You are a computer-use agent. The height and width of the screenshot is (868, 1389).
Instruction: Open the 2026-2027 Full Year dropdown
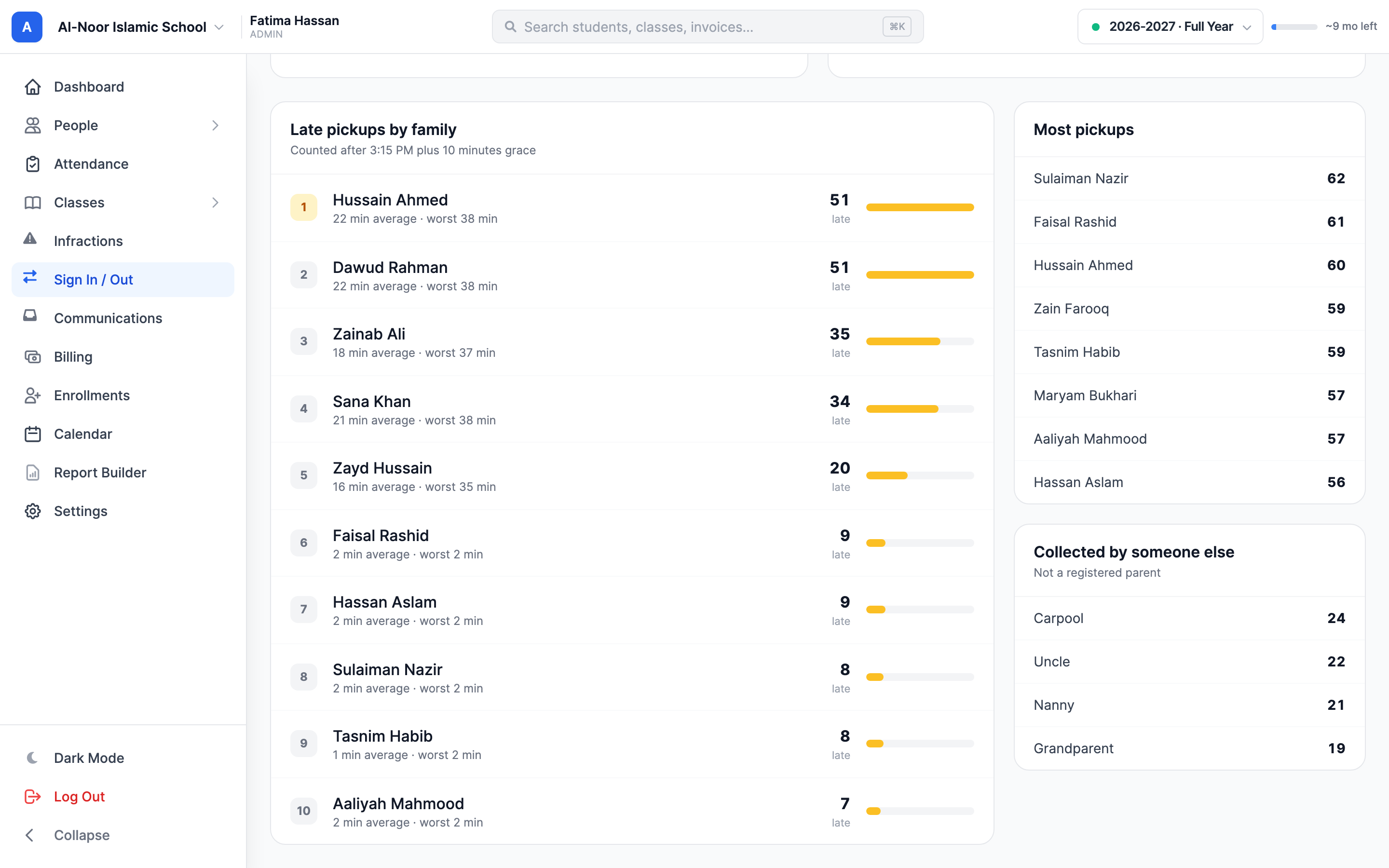[x=1170, y=27]
